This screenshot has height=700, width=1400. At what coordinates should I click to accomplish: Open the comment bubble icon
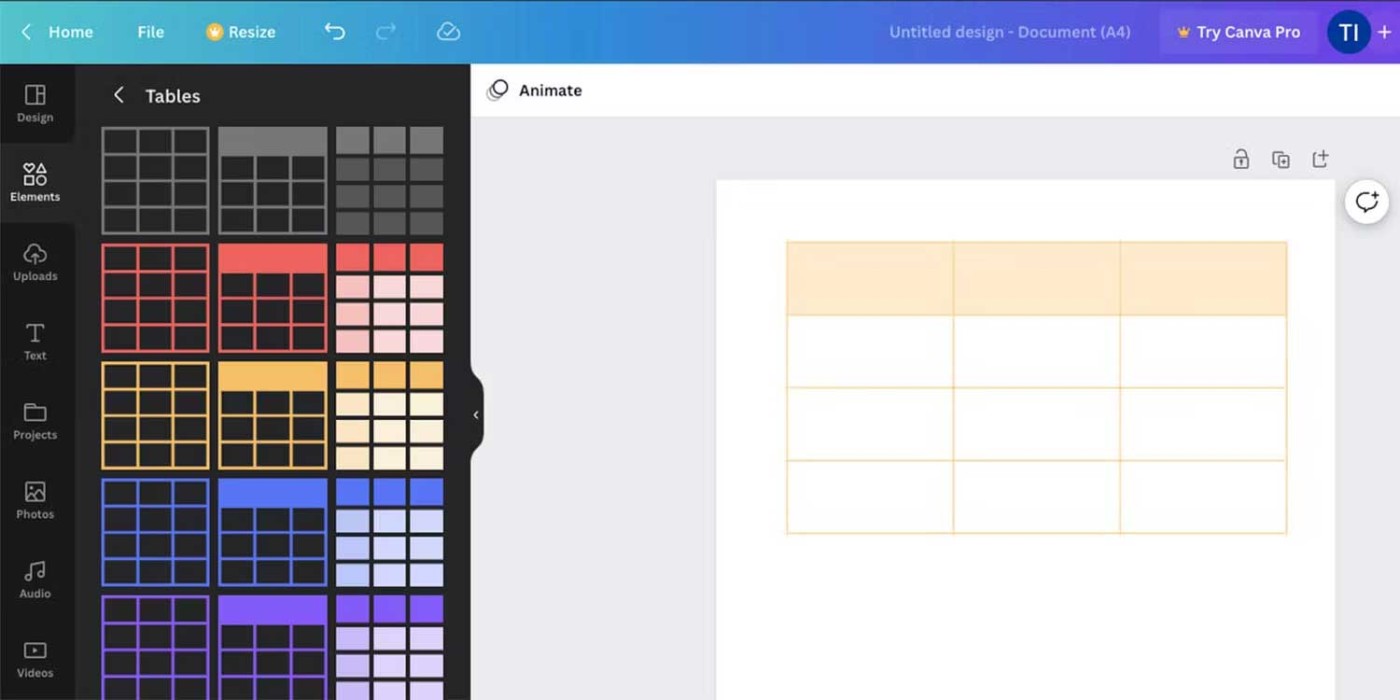tap(1366, 202)
